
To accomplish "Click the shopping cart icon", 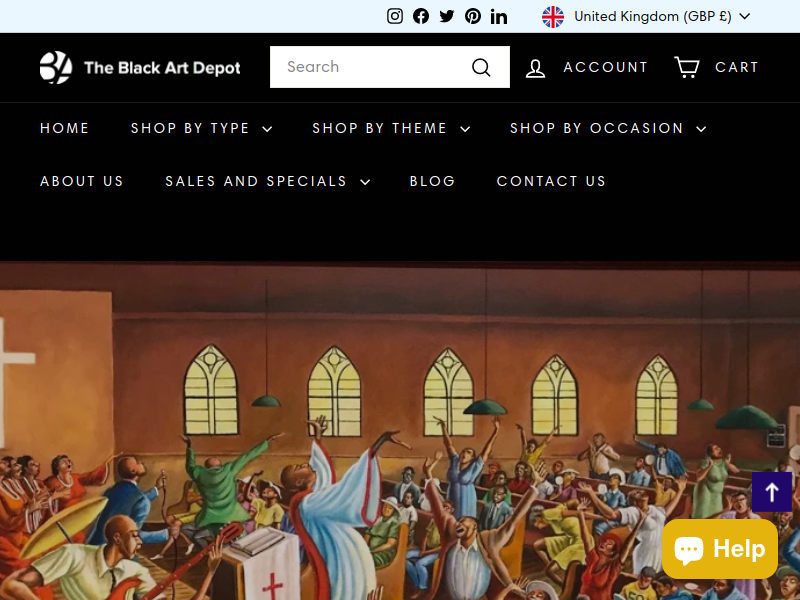I will (687, 67).
